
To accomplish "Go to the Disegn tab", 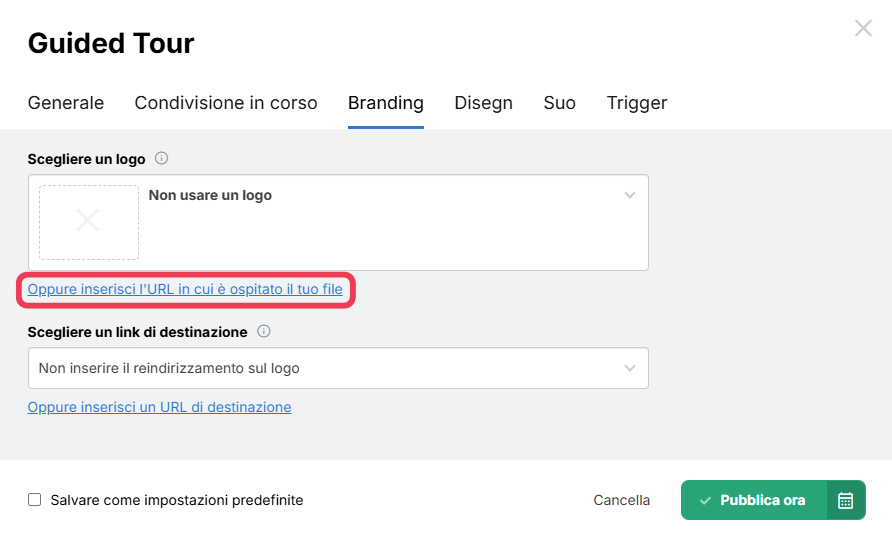I will click(484, 103).
